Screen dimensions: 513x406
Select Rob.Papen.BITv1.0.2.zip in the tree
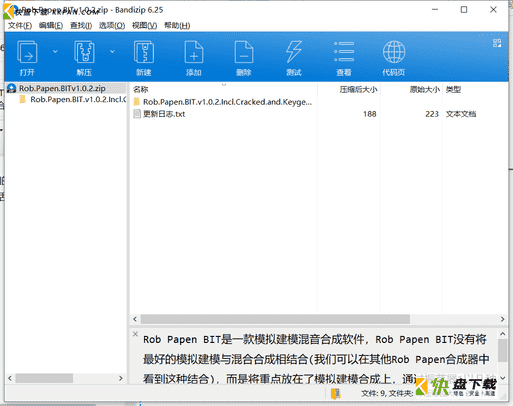(x=62, y=88)
